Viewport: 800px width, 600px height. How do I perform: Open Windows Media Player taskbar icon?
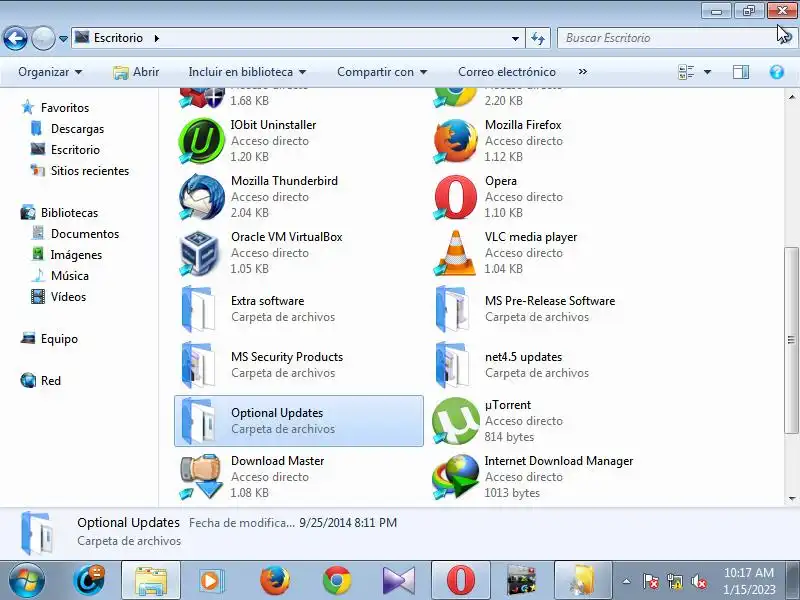[x=211, y=580]
